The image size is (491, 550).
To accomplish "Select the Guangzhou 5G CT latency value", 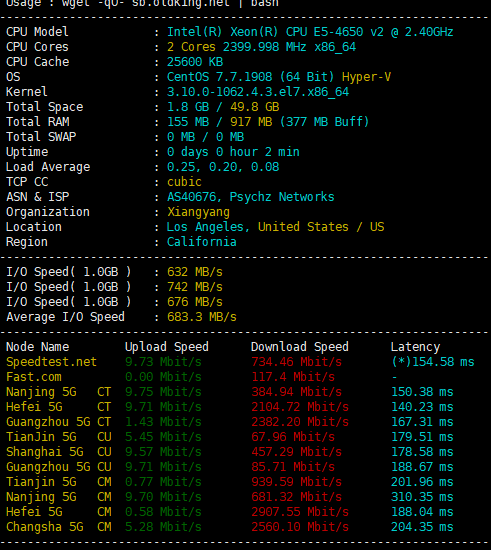I will pos(422,422).
